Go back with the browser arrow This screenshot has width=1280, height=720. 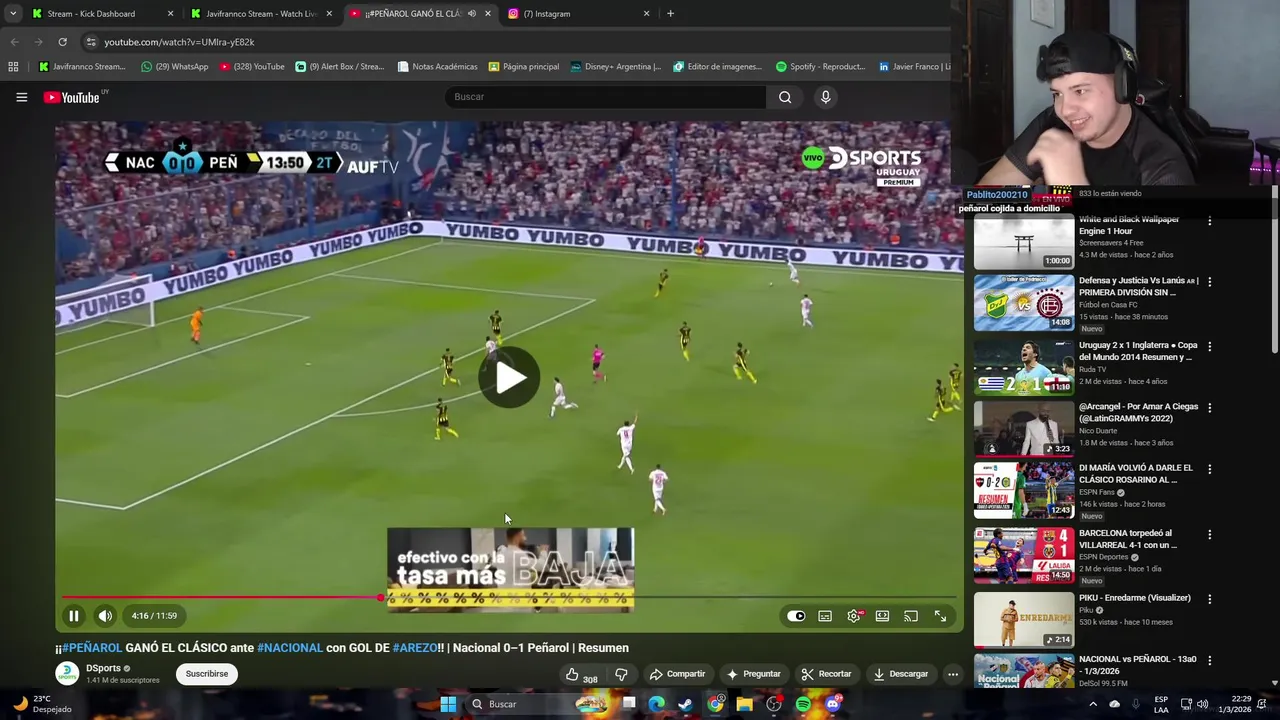tap(14, 42)
